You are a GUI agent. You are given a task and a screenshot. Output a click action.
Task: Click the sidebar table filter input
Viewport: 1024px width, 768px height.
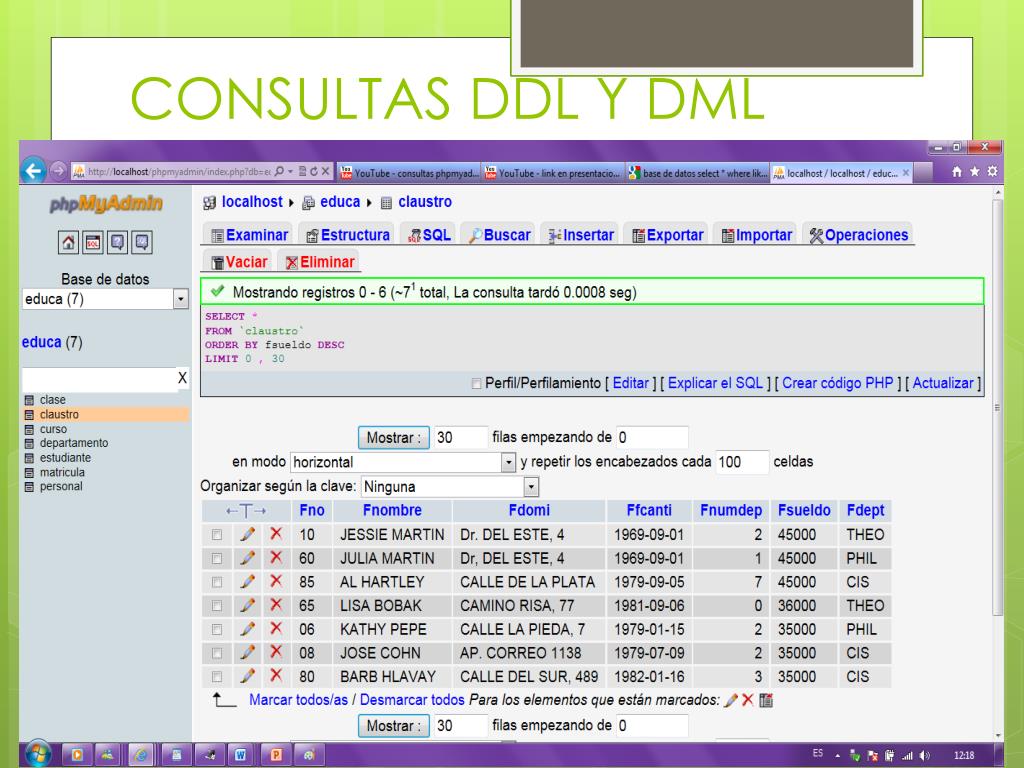(99, 379)
